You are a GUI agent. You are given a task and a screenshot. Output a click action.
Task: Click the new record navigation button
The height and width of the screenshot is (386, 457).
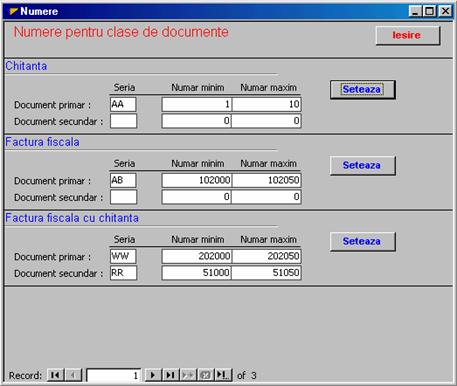coord(188,375)
